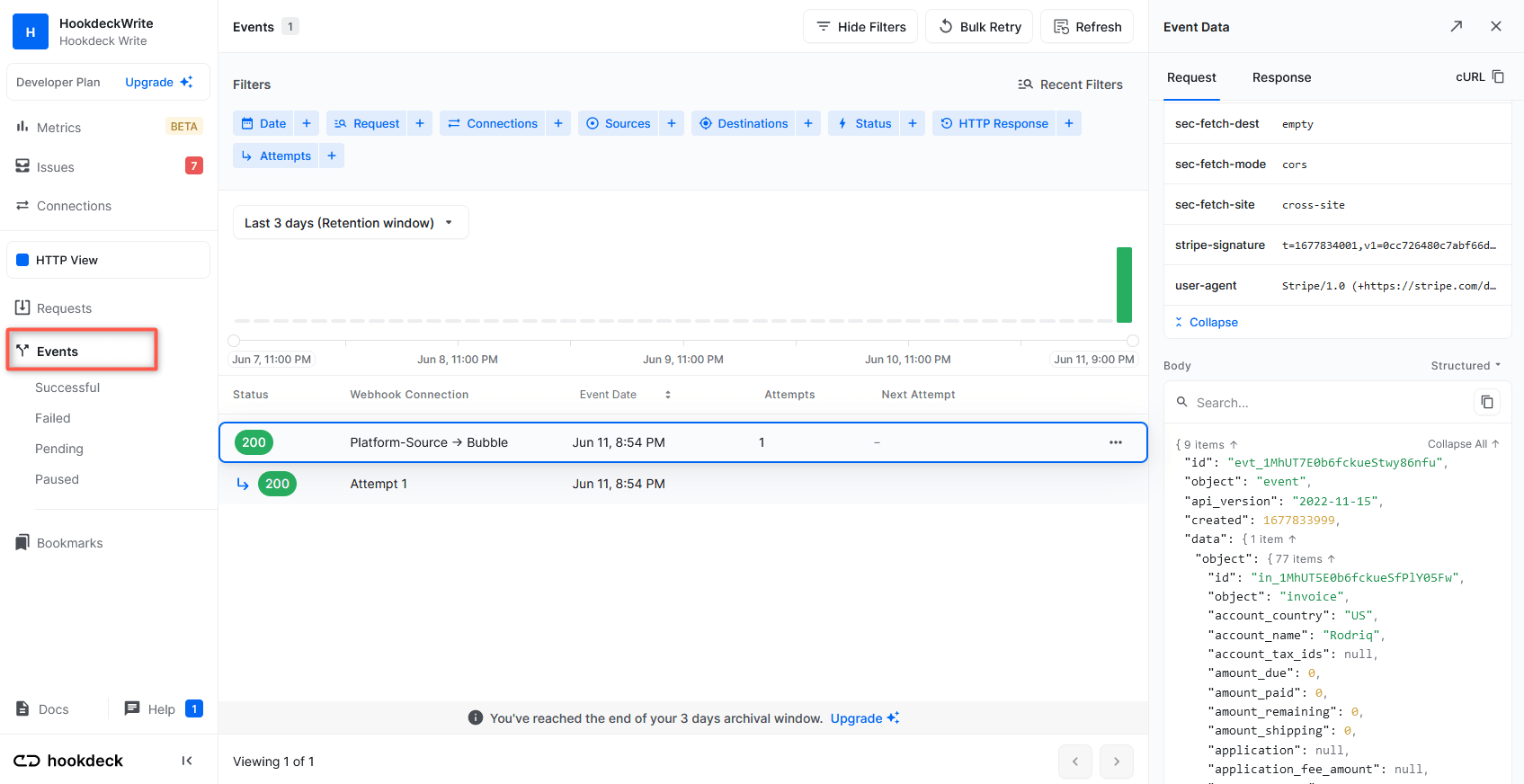Go to previous page of events

tap(1075, 762)
